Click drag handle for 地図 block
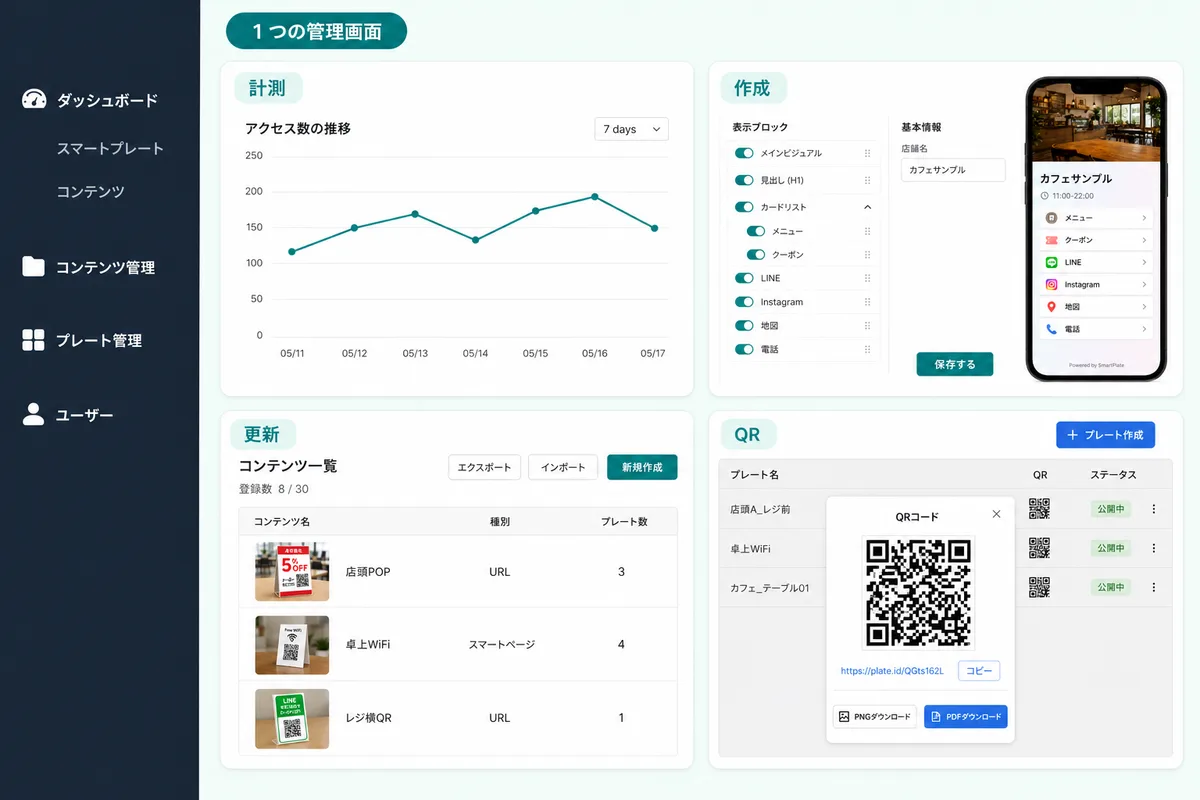This screenshot has height=800, width=1200. (867, 326)
